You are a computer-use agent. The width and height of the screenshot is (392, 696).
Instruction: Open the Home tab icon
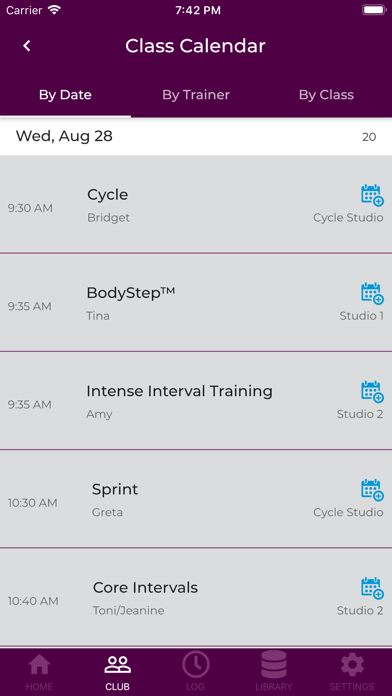click(39, 665)
